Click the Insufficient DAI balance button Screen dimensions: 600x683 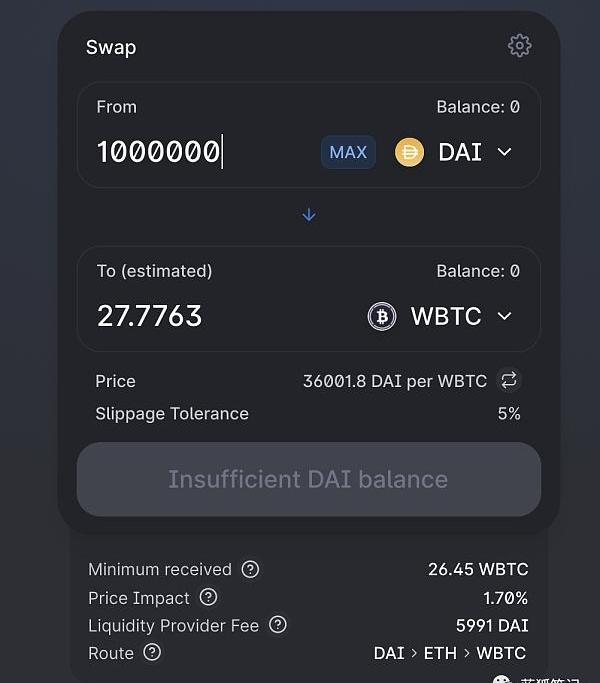tap(309, 479)
